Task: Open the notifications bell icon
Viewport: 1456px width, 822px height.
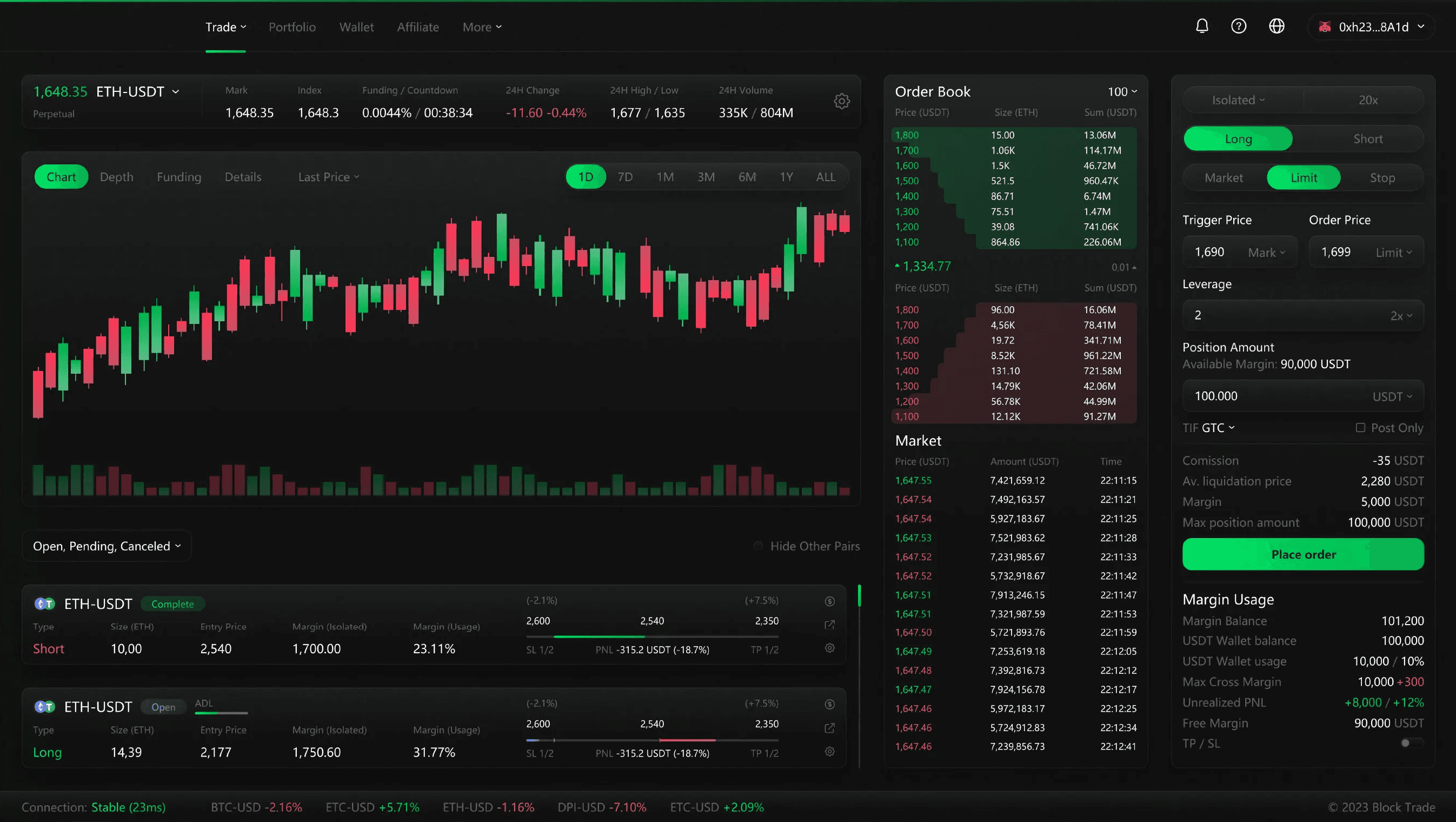Action: point(1202,26)
